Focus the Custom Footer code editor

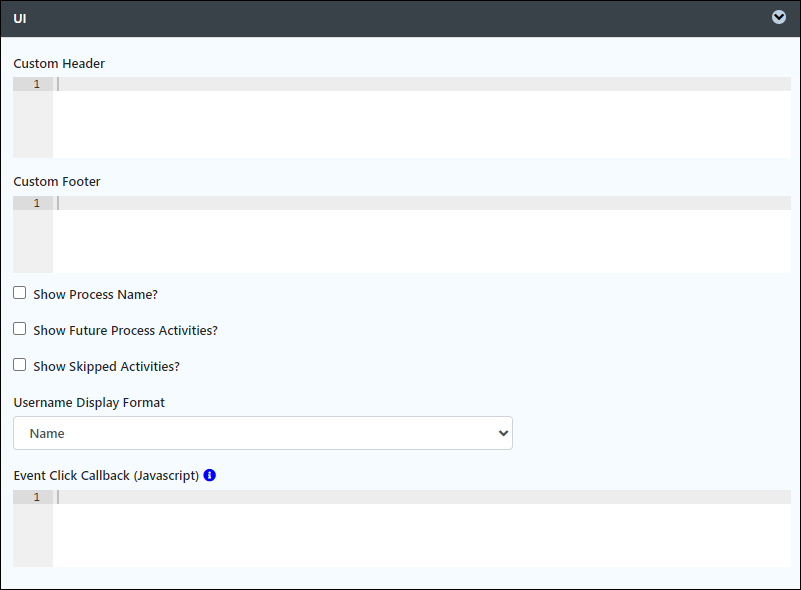pyautogui.click(x=421, y=234)
